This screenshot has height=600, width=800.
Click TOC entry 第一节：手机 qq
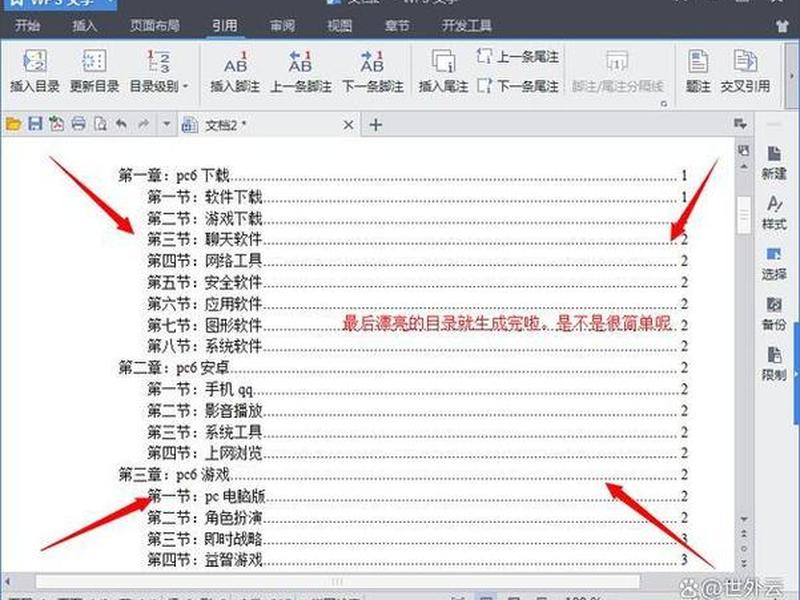click(417, 389)
